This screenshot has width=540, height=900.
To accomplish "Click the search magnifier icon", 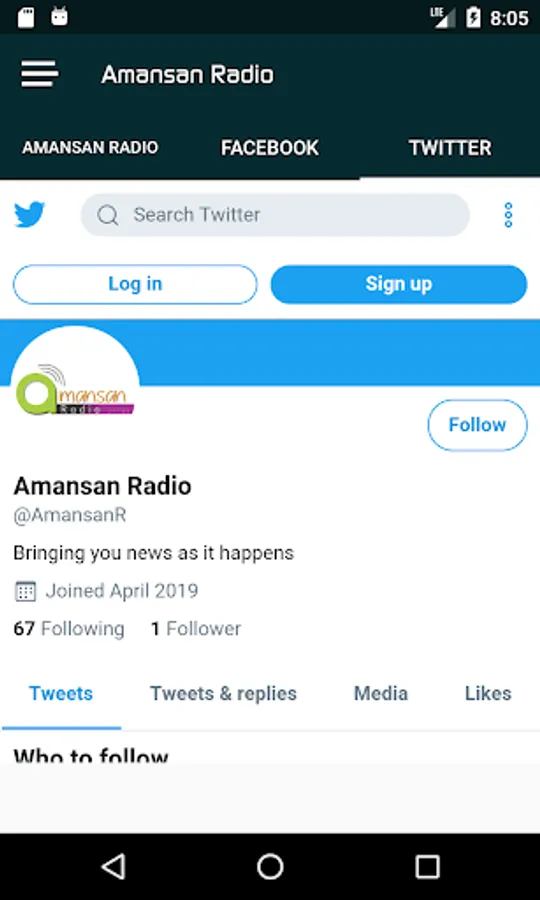I will coord(108,215).
